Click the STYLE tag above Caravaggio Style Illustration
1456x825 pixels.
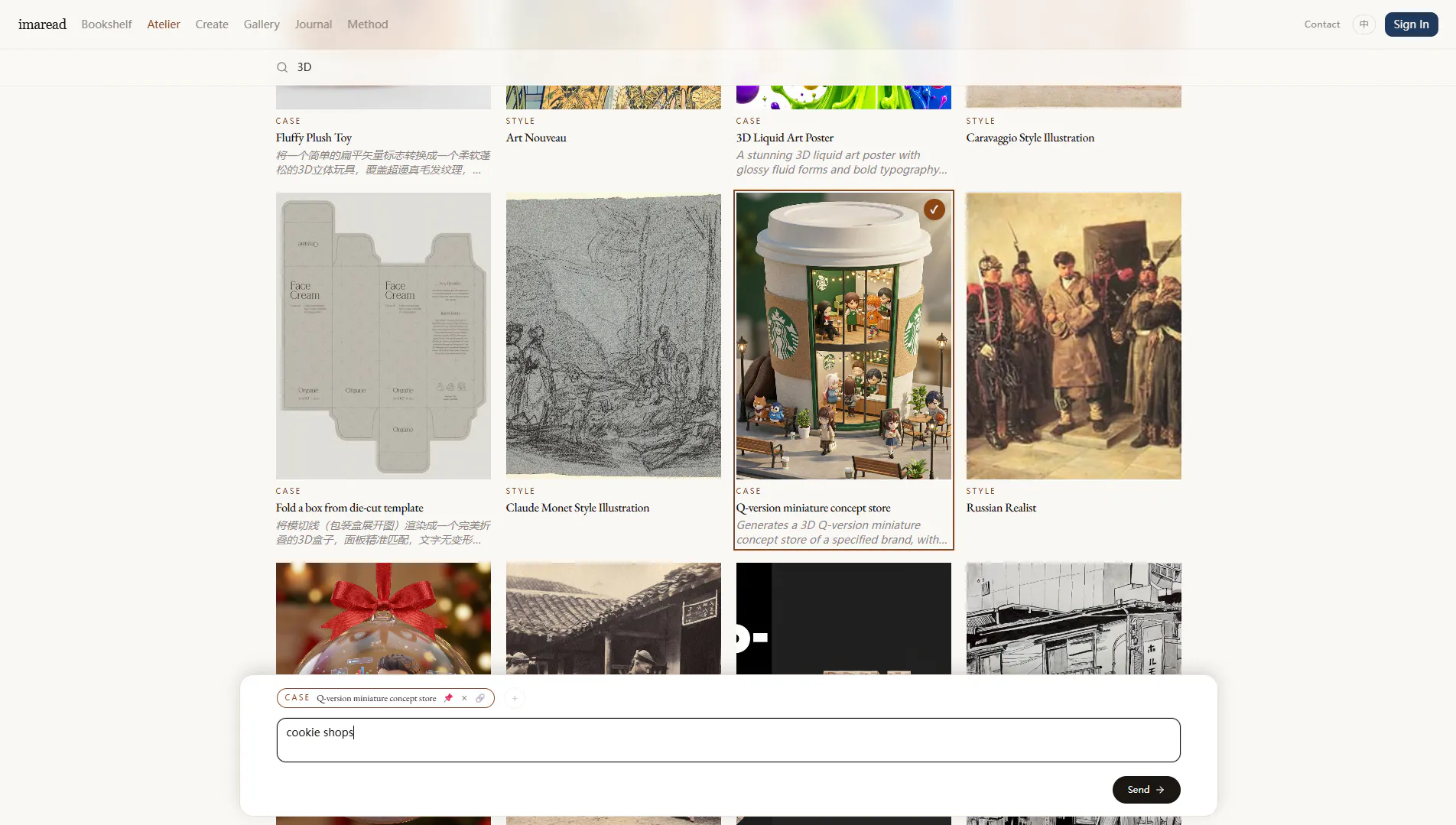click(x=981, y=121)
